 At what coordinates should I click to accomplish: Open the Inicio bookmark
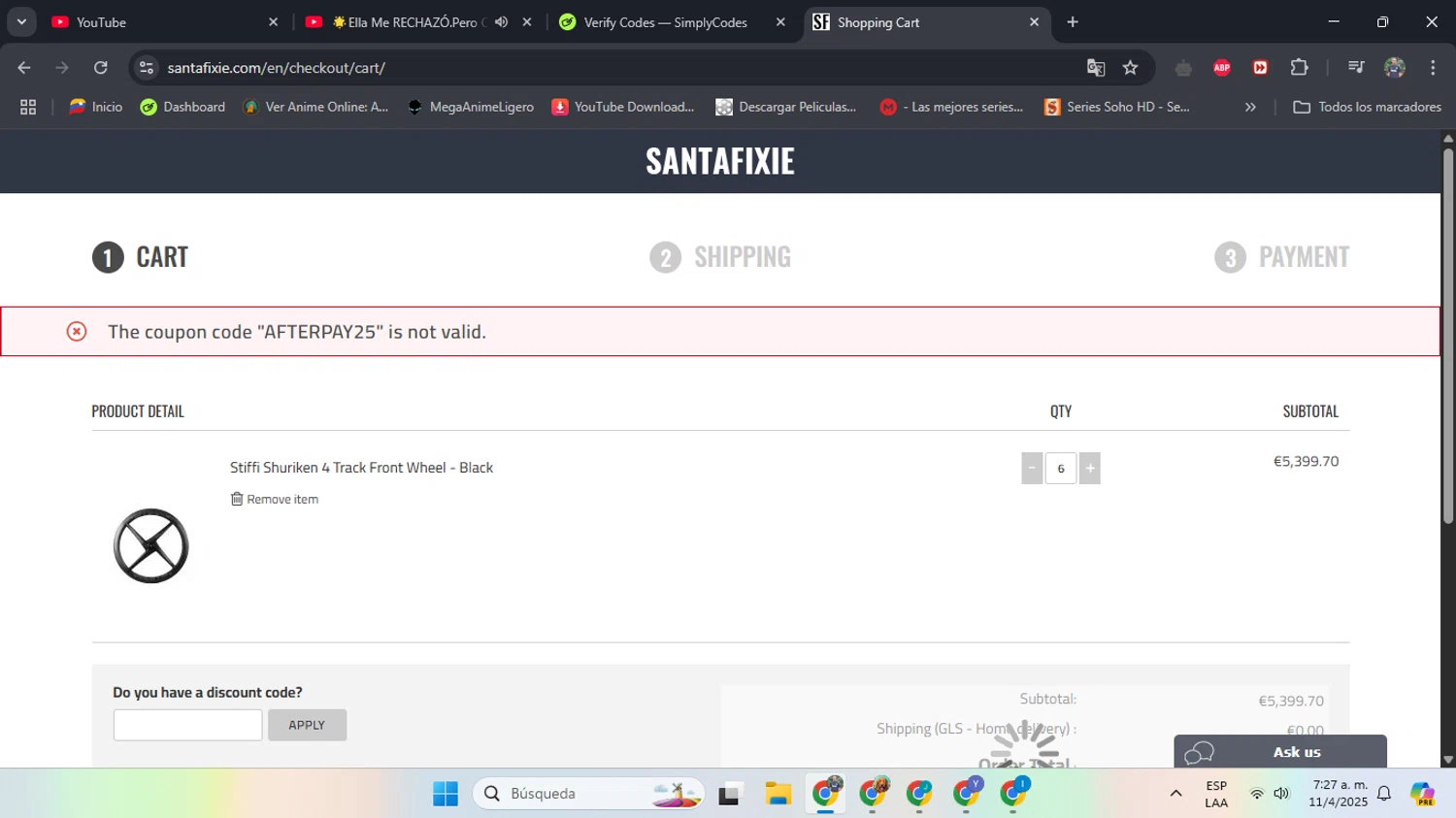click(95, 107)
